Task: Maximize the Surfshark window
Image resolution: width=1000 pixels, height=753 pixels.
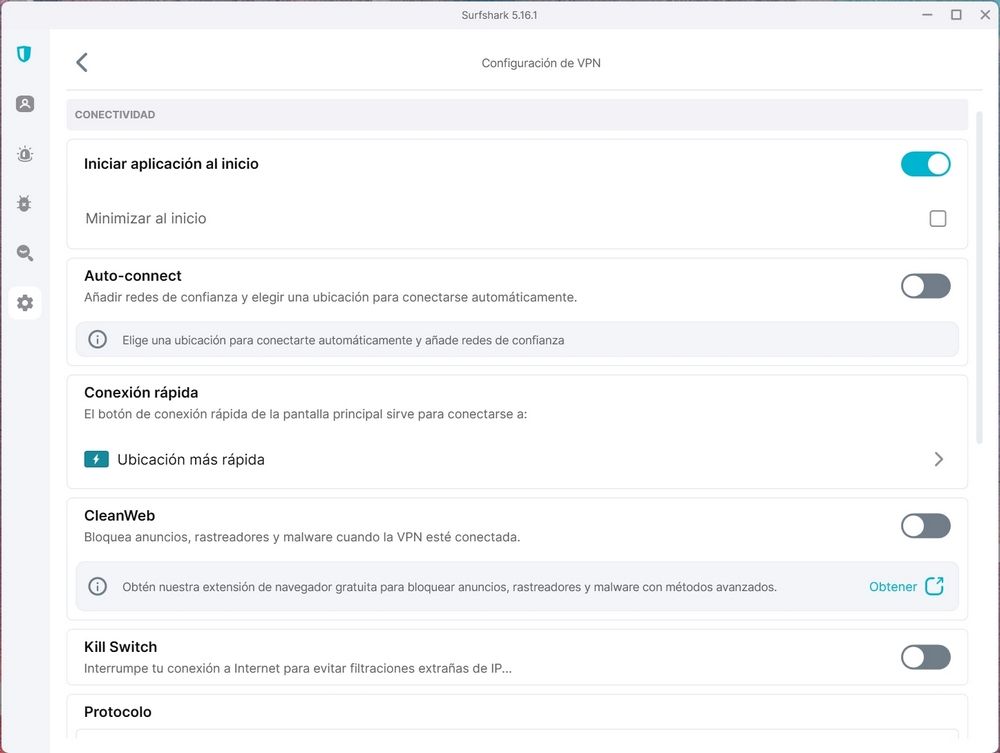Action: (956, 15)
